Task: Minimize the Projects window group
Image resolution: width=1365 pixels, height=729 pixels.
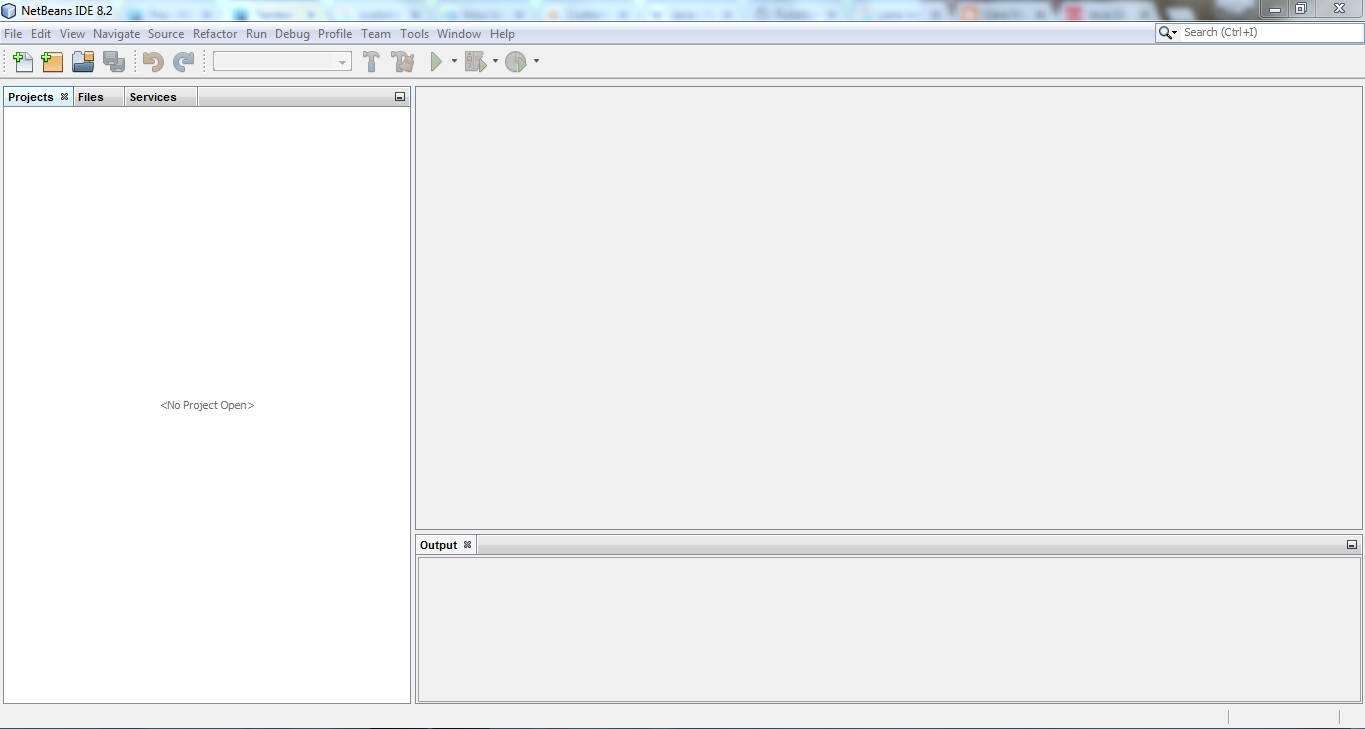Action: coord(400,97)
